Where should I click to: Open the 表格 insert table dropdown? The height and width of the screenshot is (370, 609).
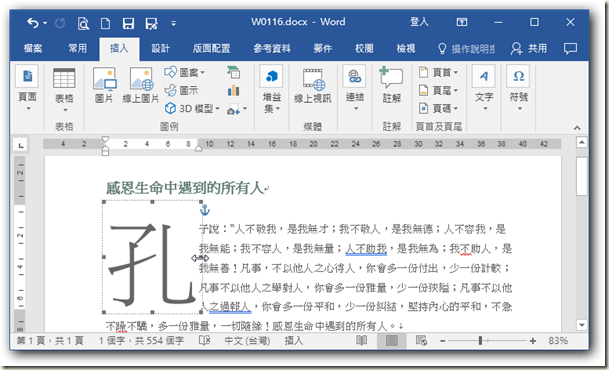pyautogui.click(x=64, y=90)
